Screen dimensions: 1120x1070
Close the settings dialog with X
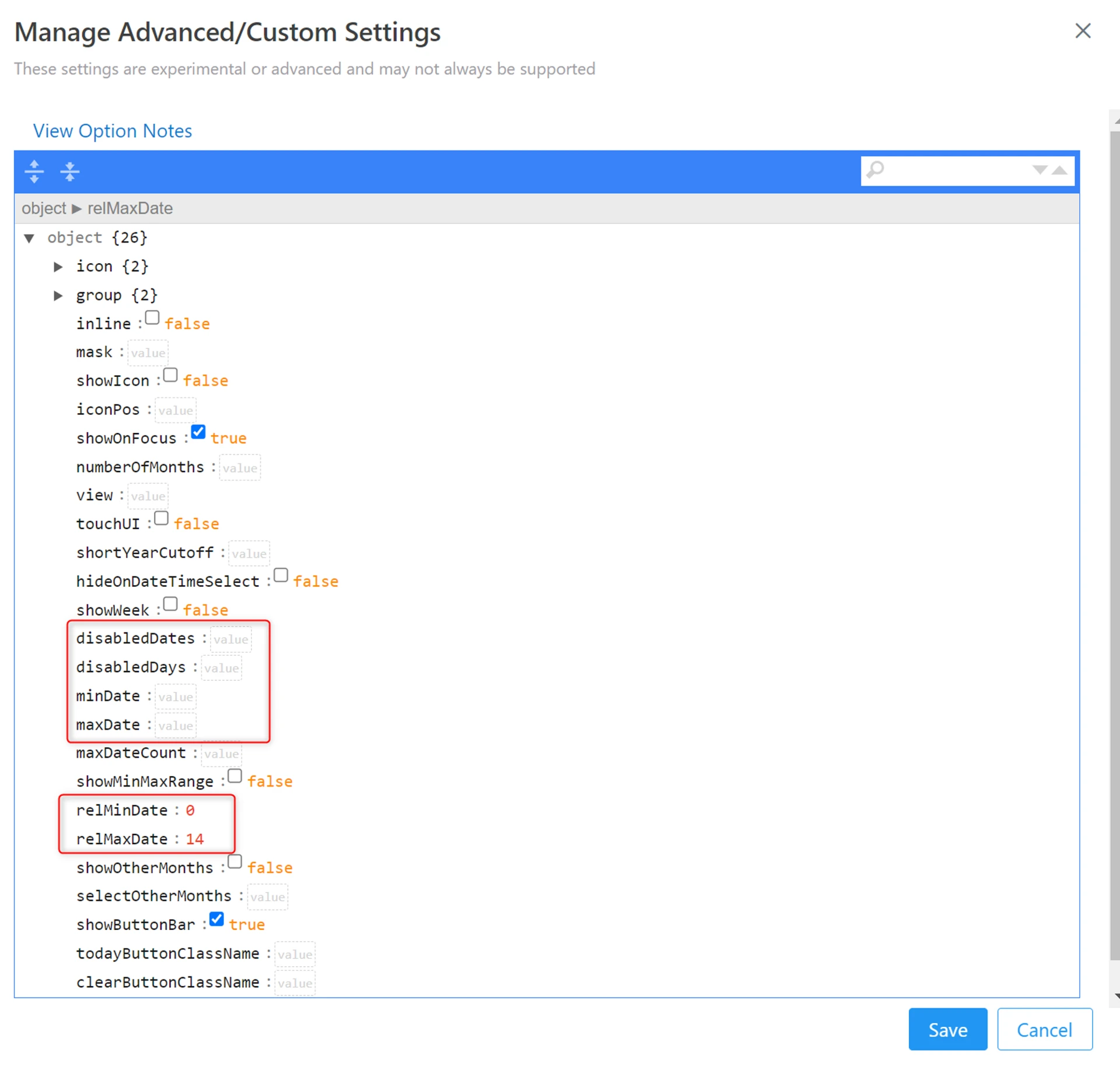coord(1082,31)
